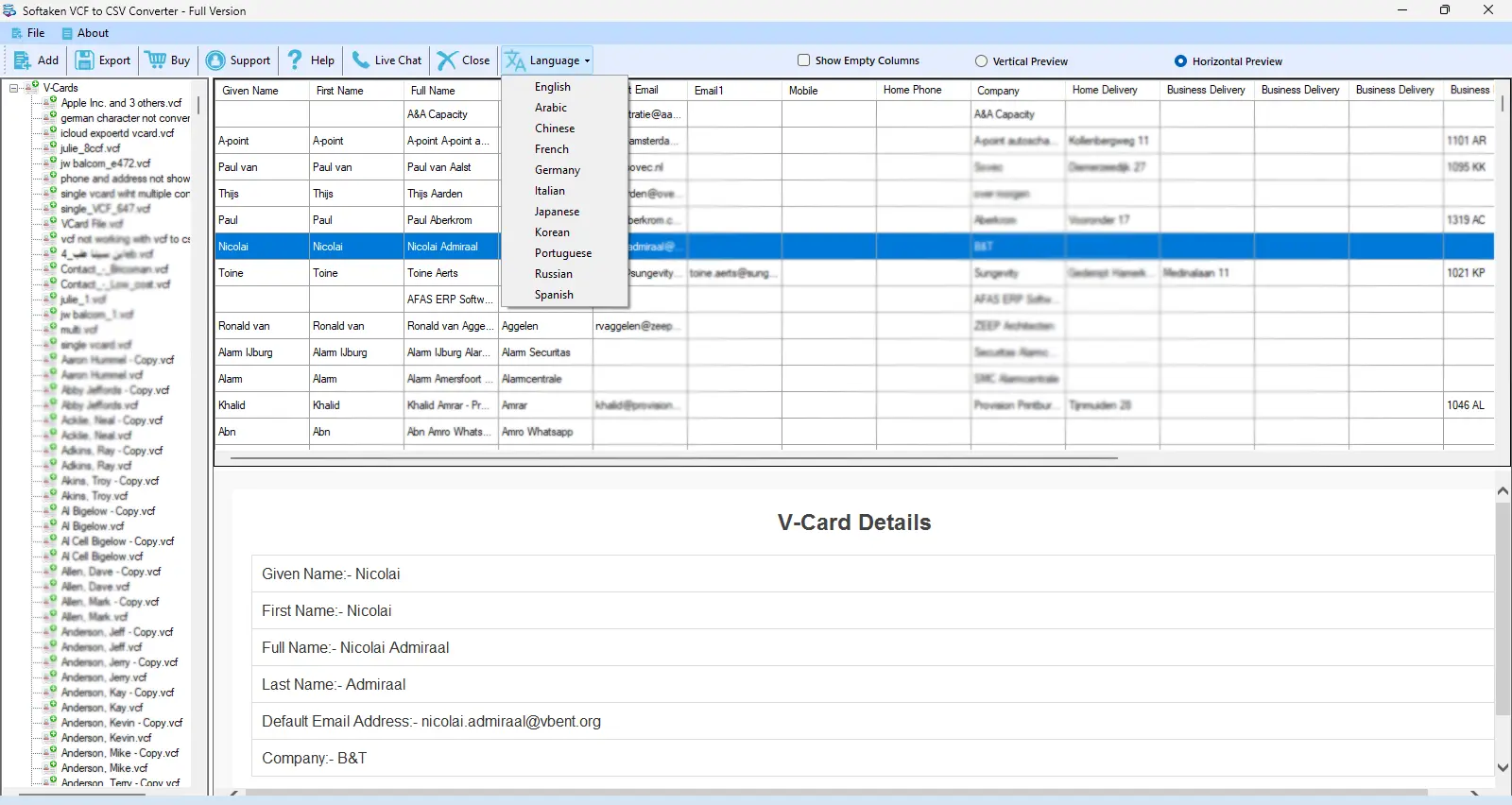Screen dimensions: 1512x805
Task: Click the Buy shopping cart icon
Action: [x=156, y=60]
